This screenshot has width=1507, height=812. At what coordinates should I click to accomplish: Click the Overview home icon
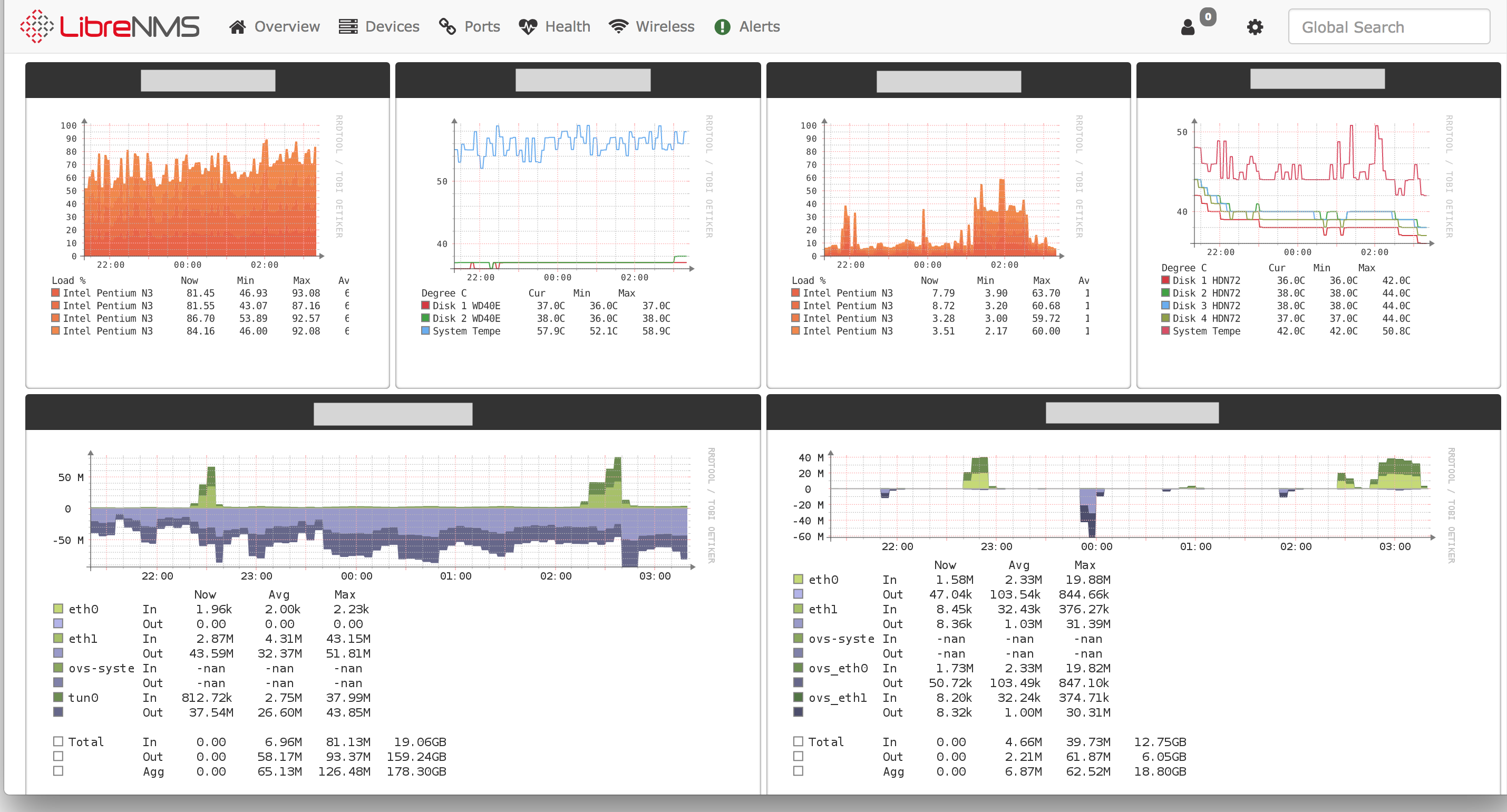click(x=238, y=26)
